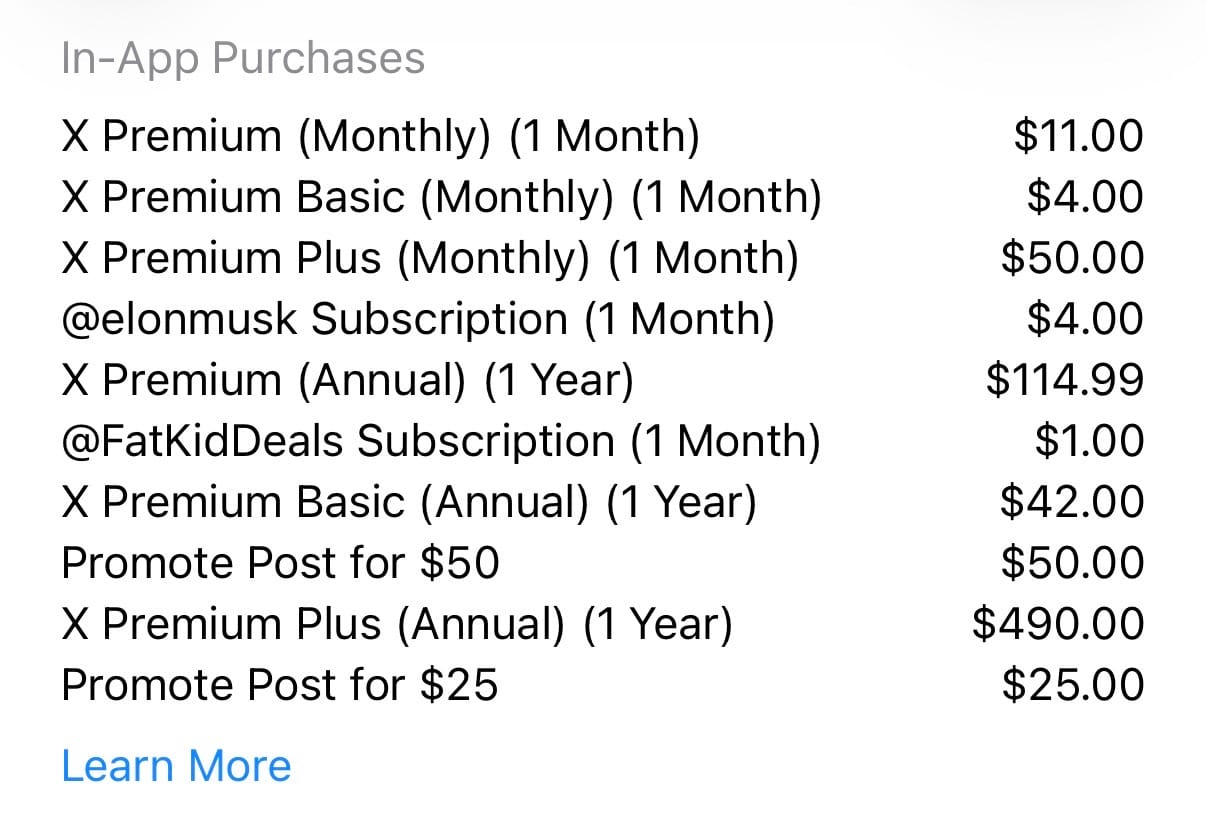This screenshot has width=1206, height=831.
Task: Tap the $50.00 Premium Plus monthly price
Action: [1073, 258]
